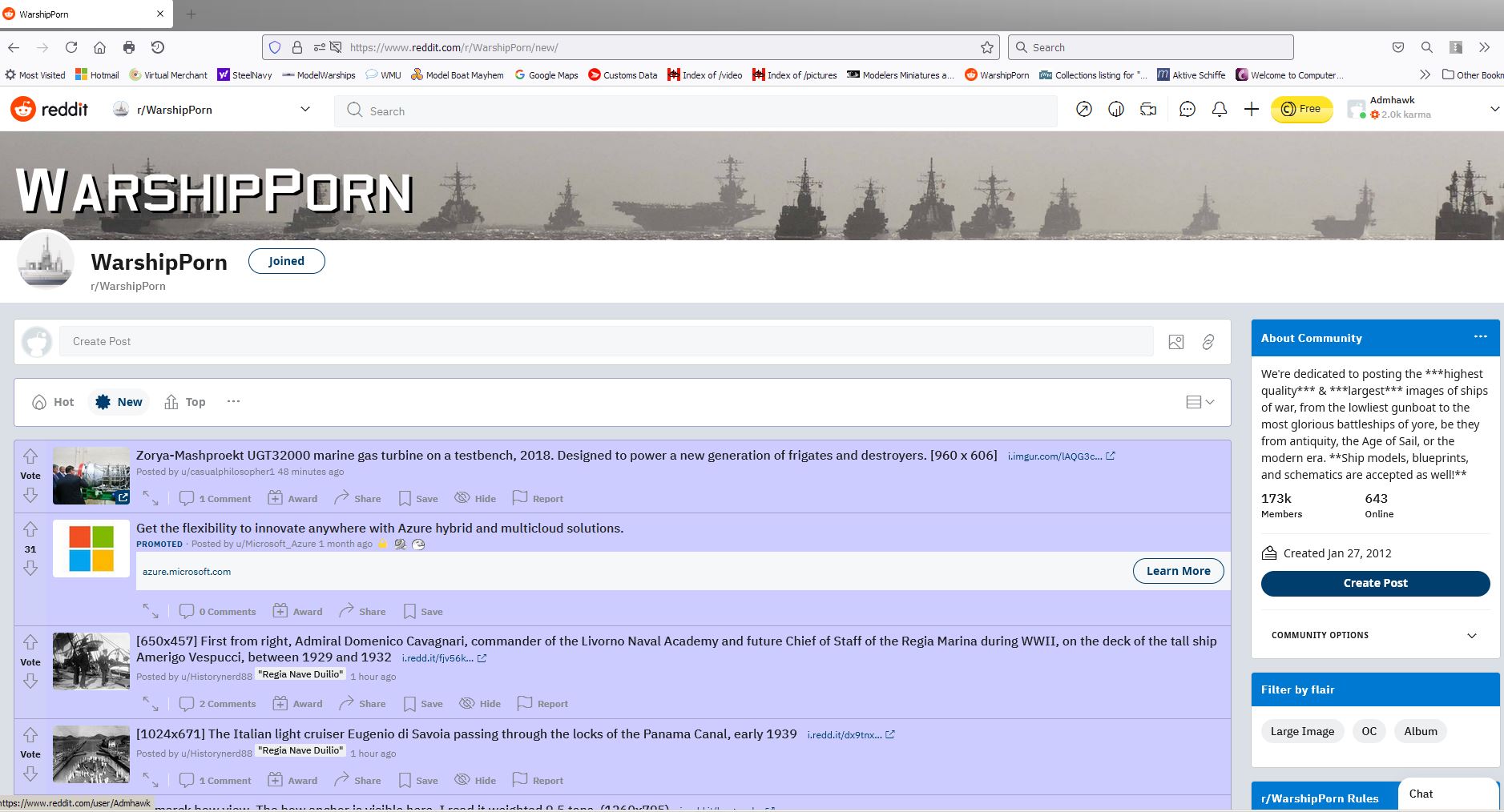Viewport: 1504px width, 812px height.
Task: Expand the Azure promoted post preview
Action: coord(151,611)
